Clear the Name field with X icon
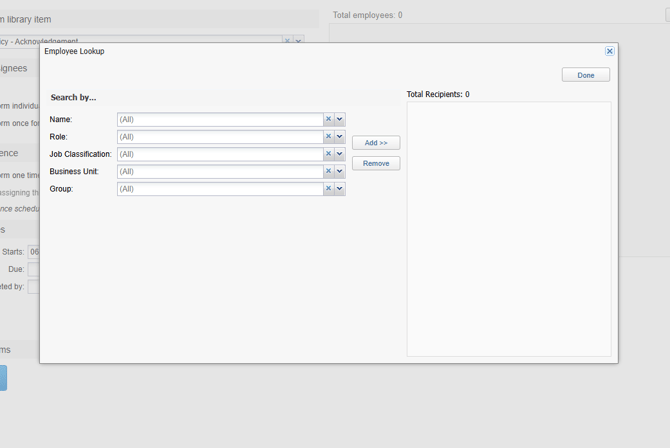670x448 pixels. 328,119
